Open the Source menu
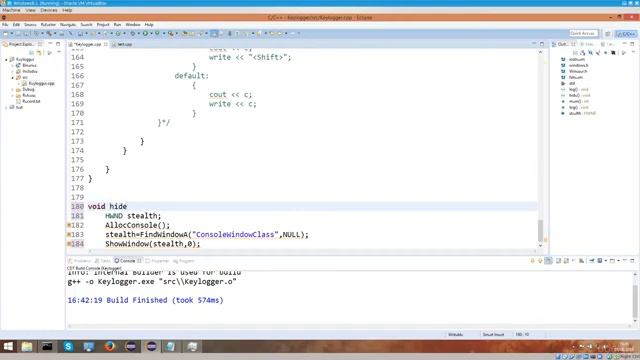This screenshot has width=640, height=360. click(30, 24)
